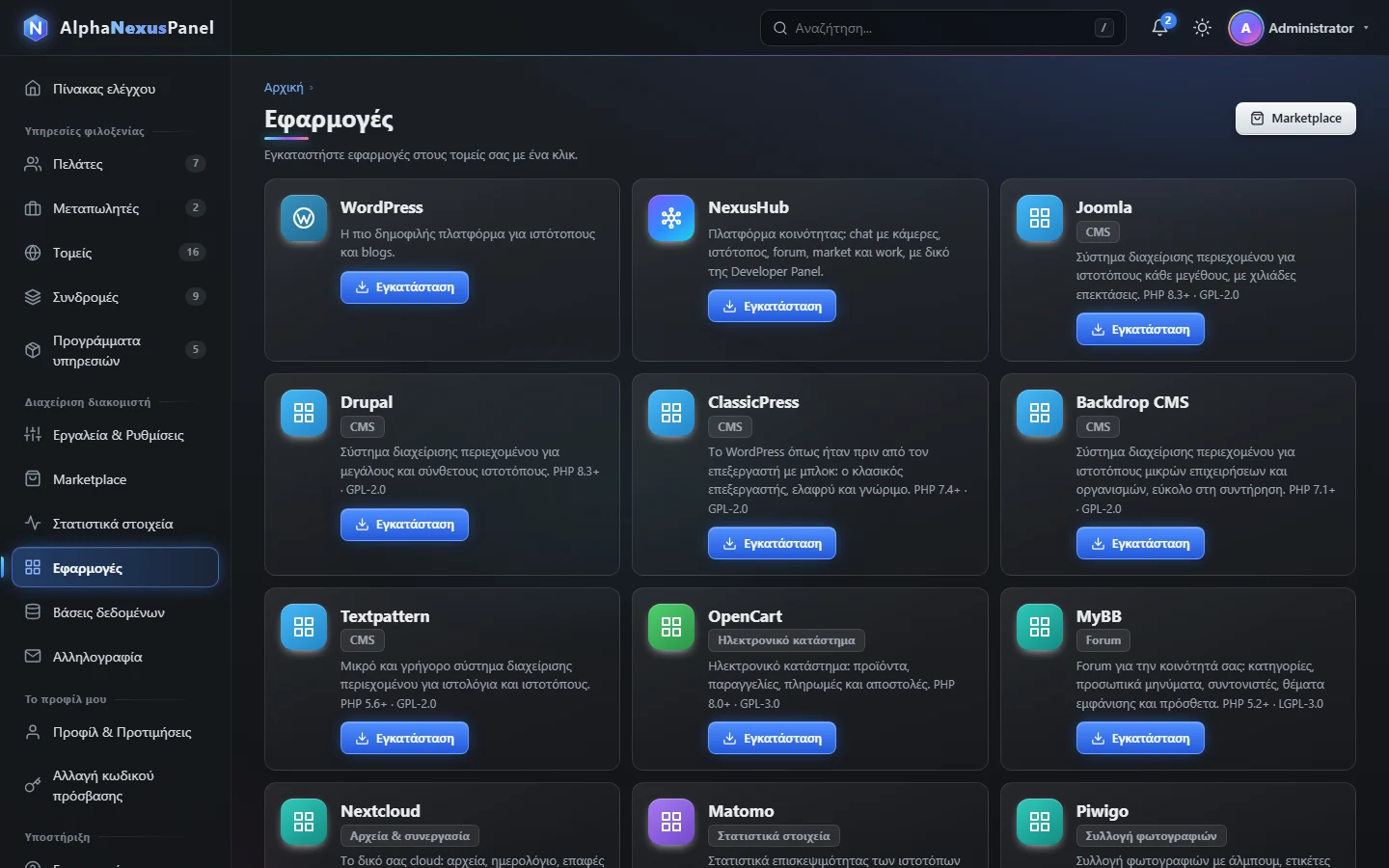The width and height of the screenshot is (1389, 868).
Task: Click the WordPress app icon
Action: 304,218
